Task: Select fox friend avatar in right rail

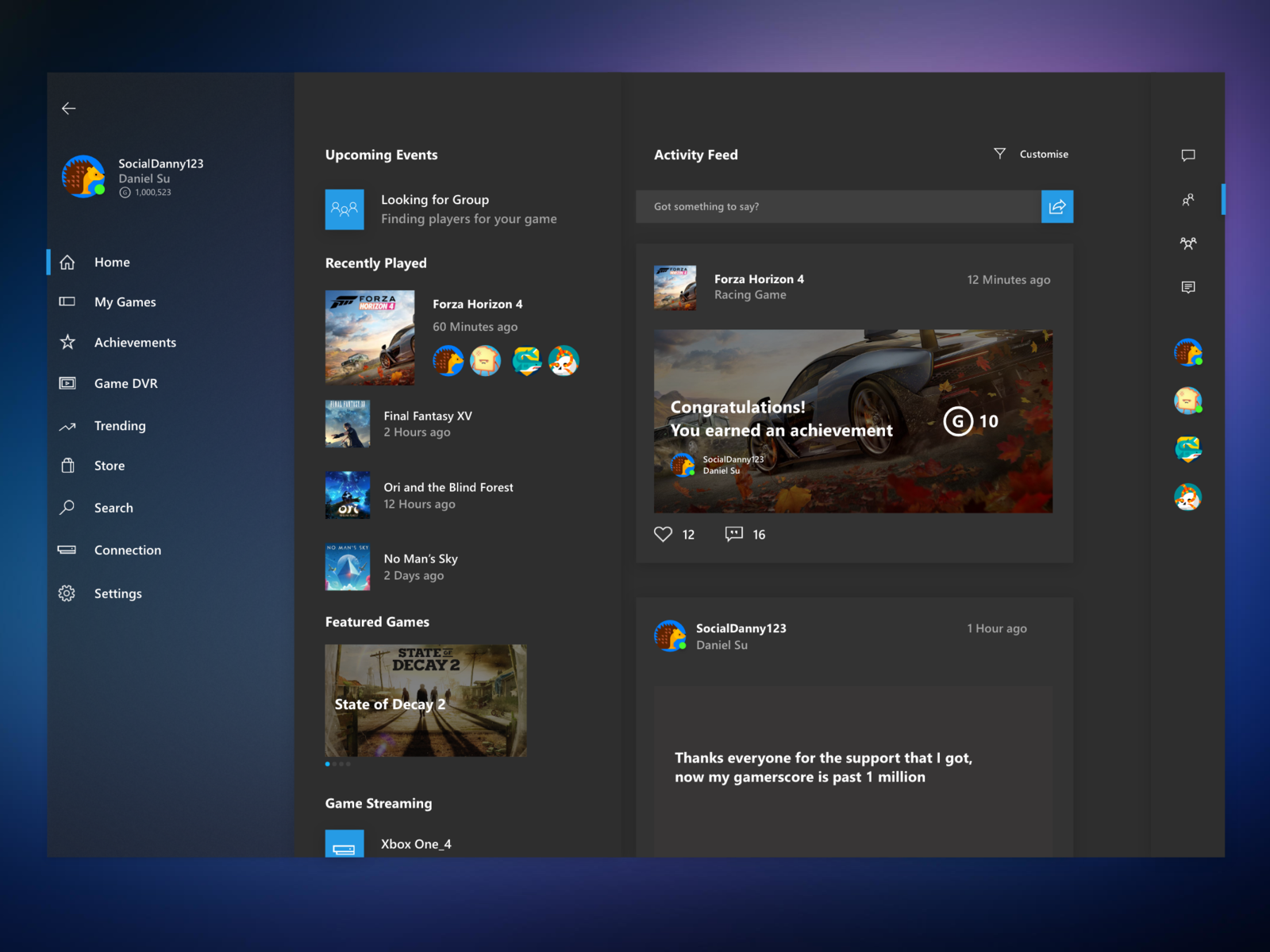Action: coord(1188,497)
